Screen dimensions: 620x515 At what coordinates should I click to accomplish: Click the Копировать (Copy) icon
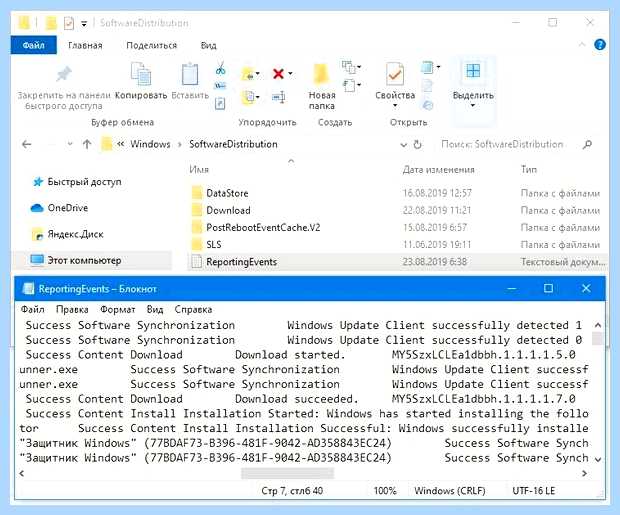point(141,74)
